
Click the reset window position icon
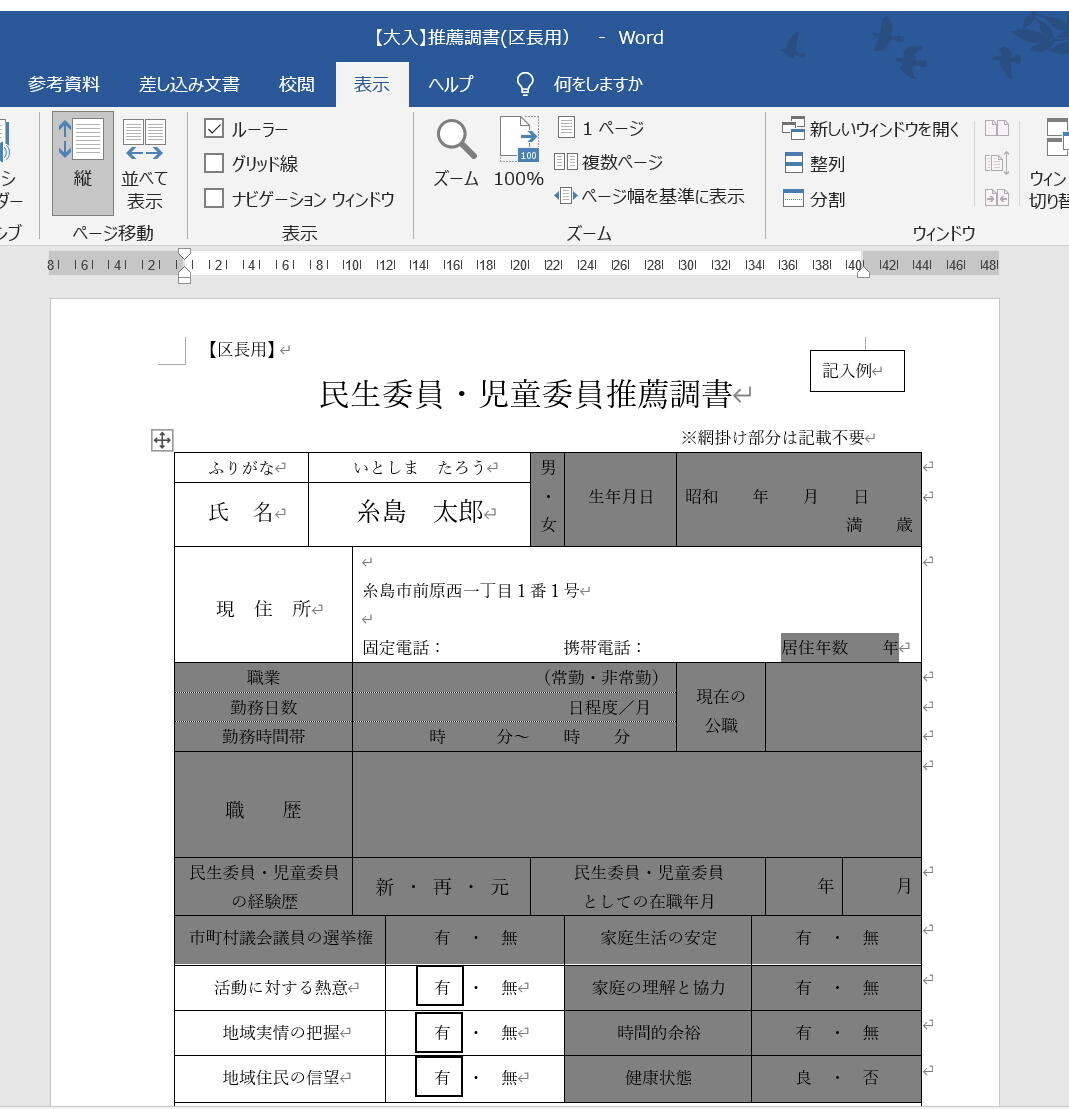tap(997, 197)
